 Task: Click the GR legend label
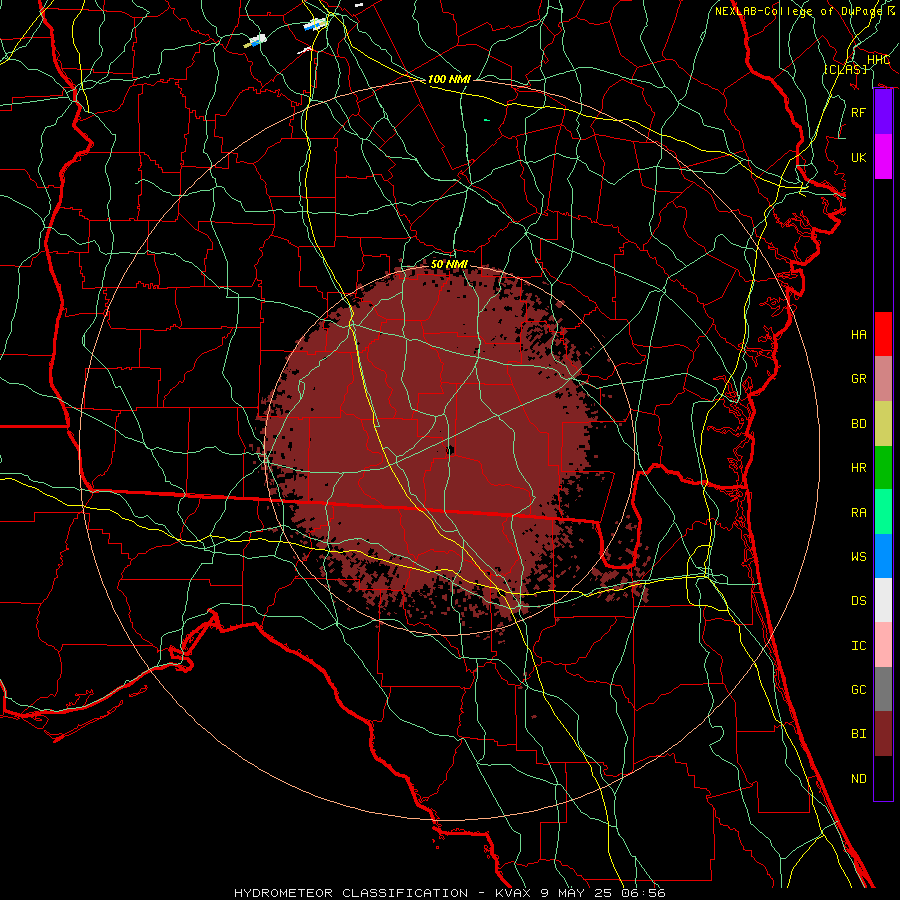pos(859,379)
